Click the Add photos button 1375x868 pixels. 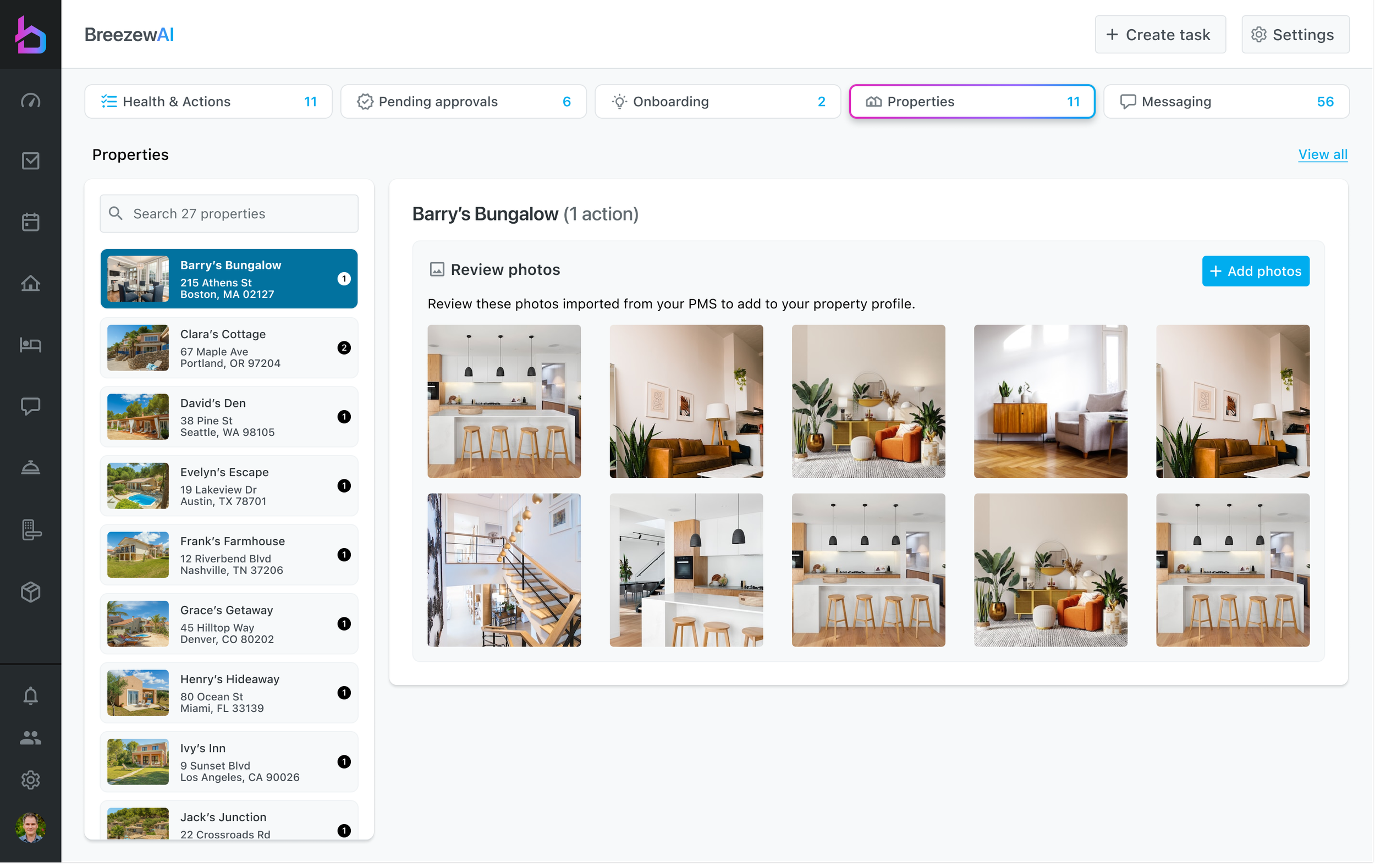pos(1257,271)
